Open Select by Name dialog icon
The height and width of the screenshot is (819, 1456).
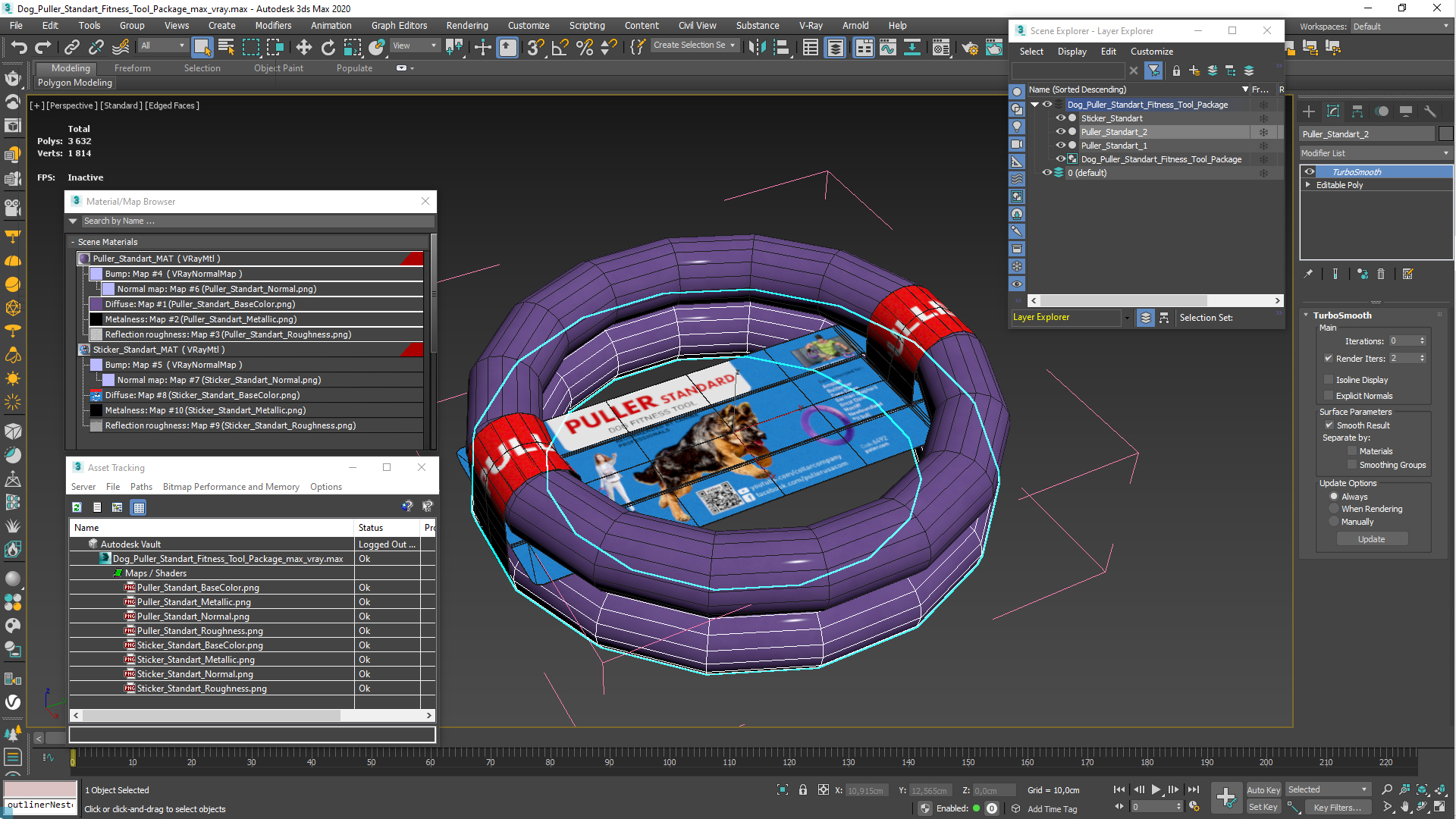[x=226, y=47]
